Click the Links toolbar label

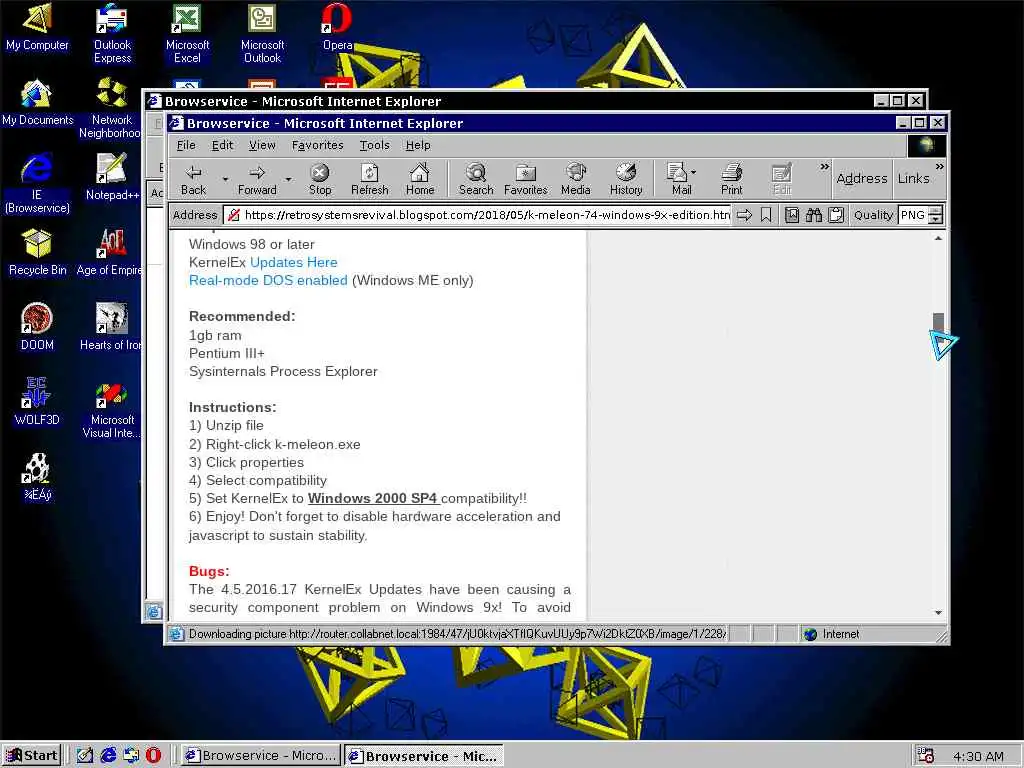(913, 178)
